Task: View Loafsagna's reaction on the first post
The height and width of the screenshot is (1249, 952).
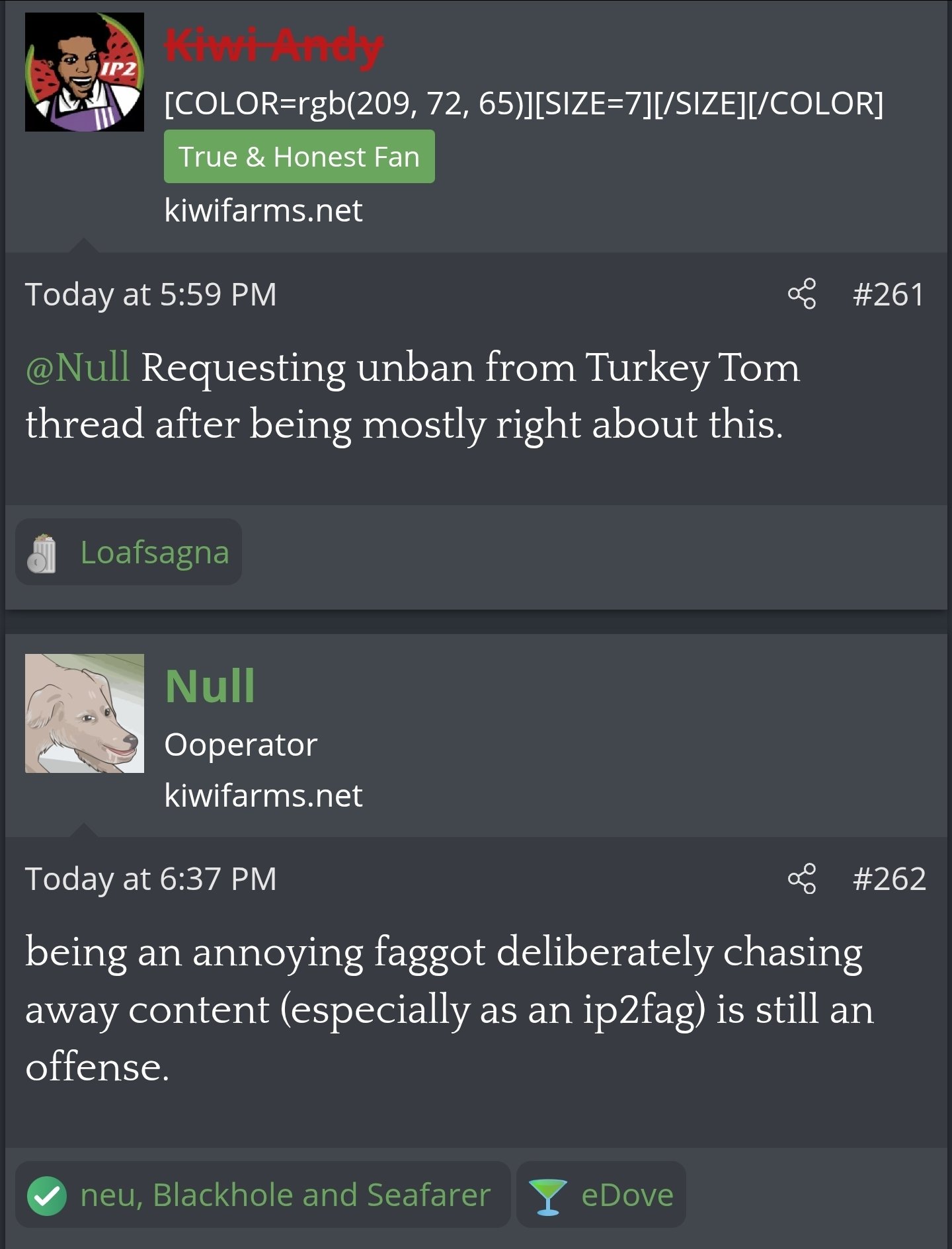Action: (x=154, y=553)
